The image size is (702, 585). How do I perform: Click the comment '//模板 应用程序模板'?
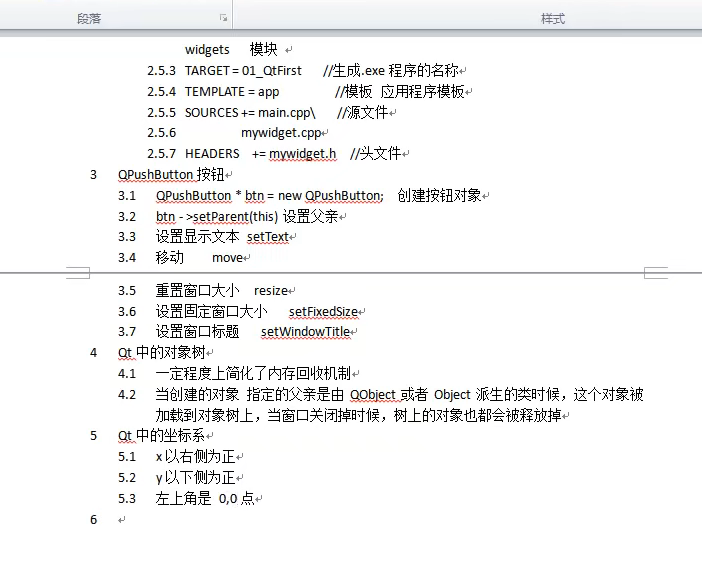pyautogui.click(x=400, y=92)
